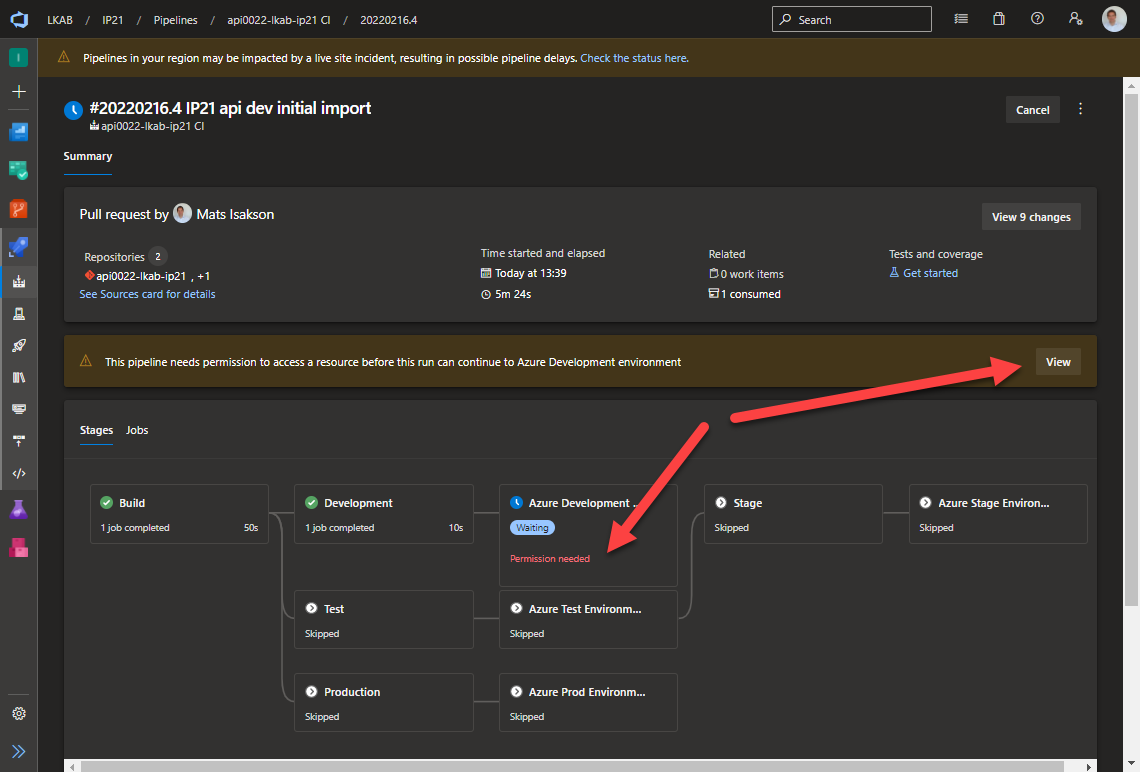Open the more actions ellipsis menu
This screenshot has width=1140, height=772.
pos(1080,110)
